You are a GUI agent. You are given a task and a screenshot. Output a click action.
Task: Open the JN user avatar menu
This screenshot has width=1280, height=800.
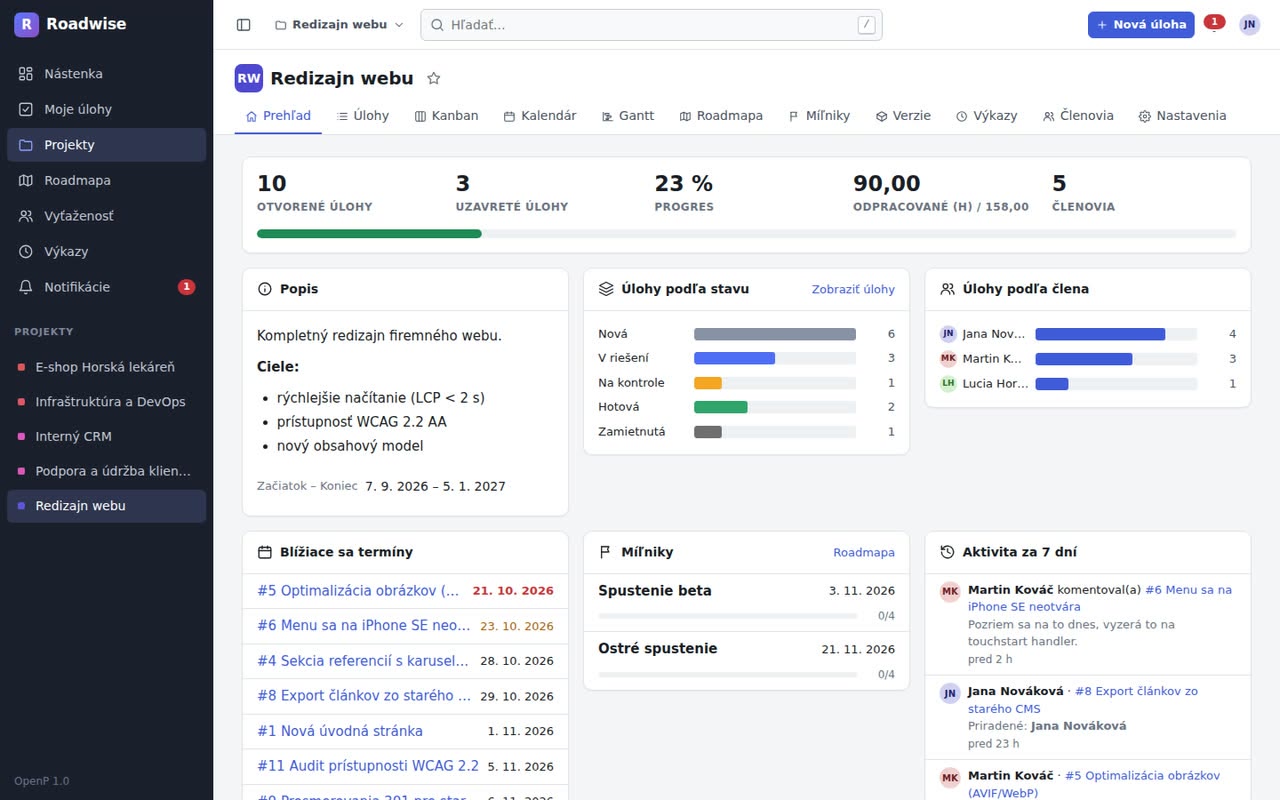1249,25
